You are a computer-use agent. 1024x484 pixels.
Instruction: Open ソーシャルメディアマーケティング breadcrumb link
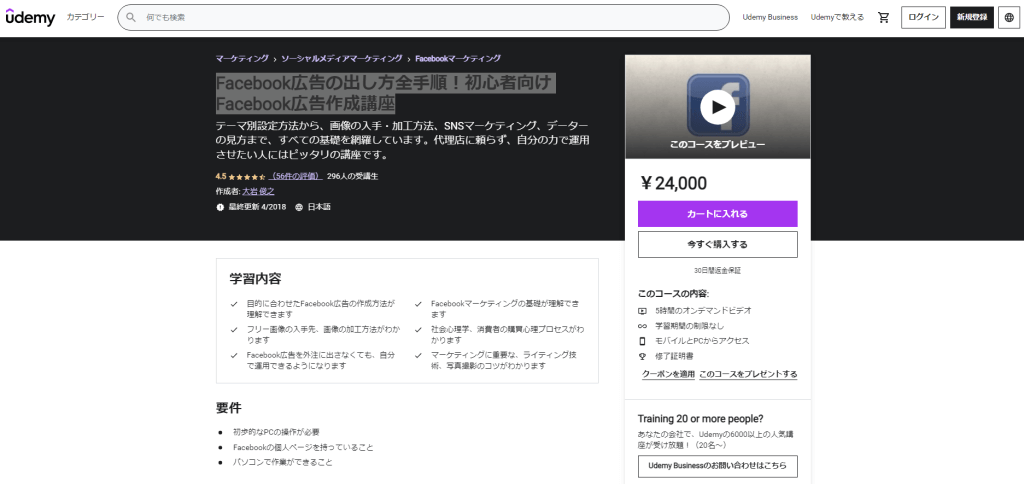tap(342, 59)
